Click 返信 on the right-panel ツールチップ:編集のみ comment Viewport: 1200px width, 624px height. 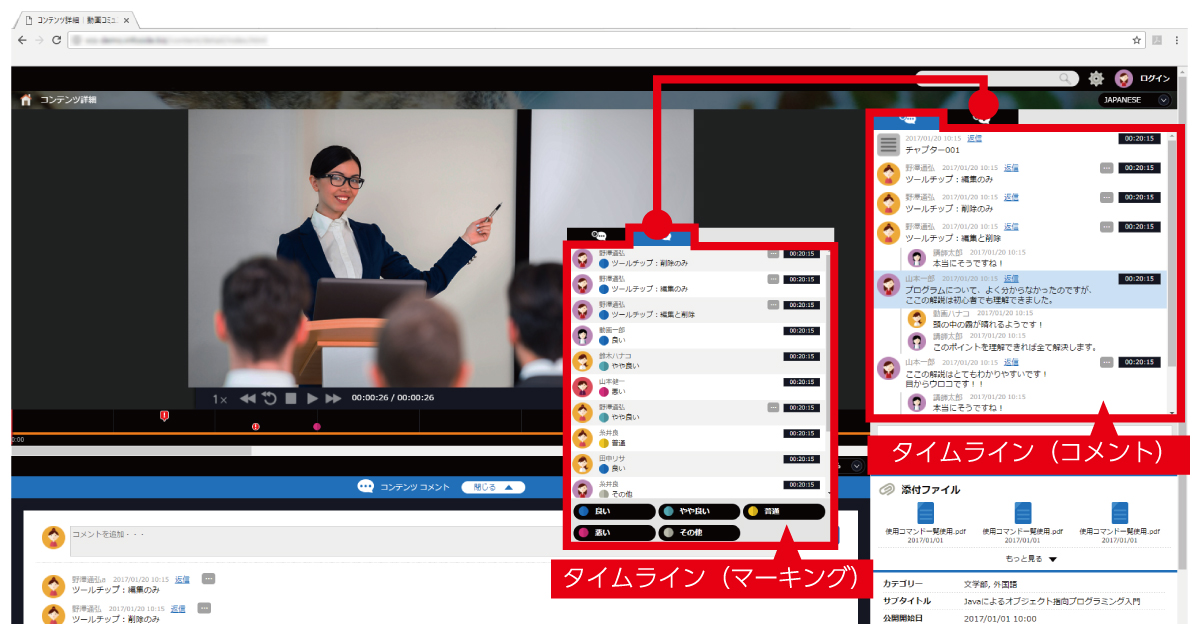(1011, 168)
